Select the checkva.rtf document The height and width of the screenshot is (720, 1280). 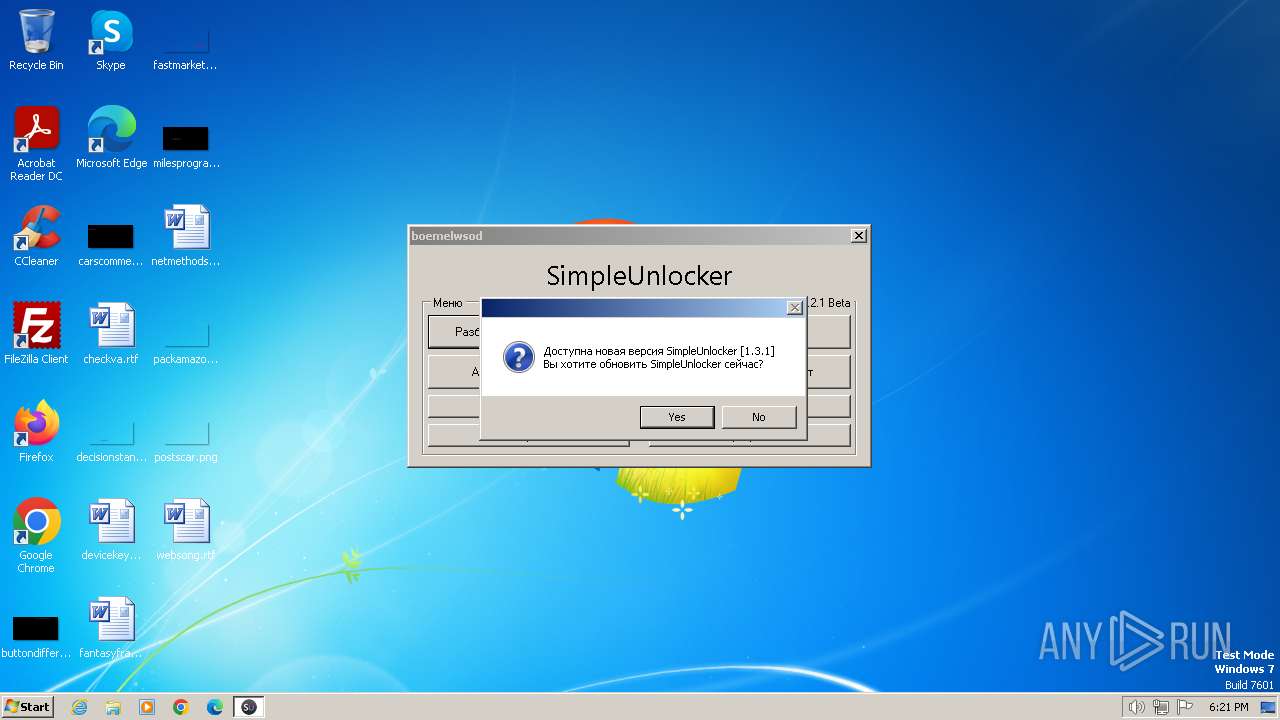pyautogui.click(x=111, y=334)
